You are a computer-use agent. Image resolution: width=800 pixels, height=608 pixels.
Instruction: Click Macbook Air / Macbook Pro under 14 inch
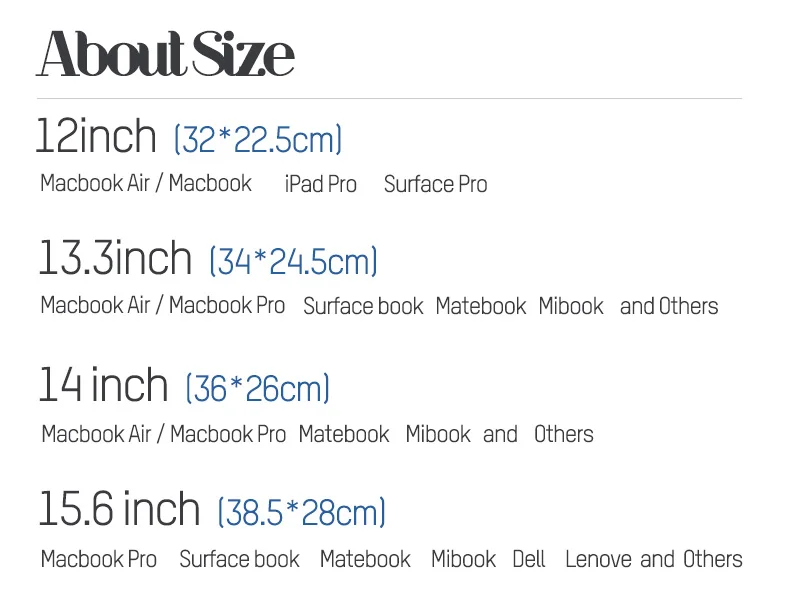(163, 434)
